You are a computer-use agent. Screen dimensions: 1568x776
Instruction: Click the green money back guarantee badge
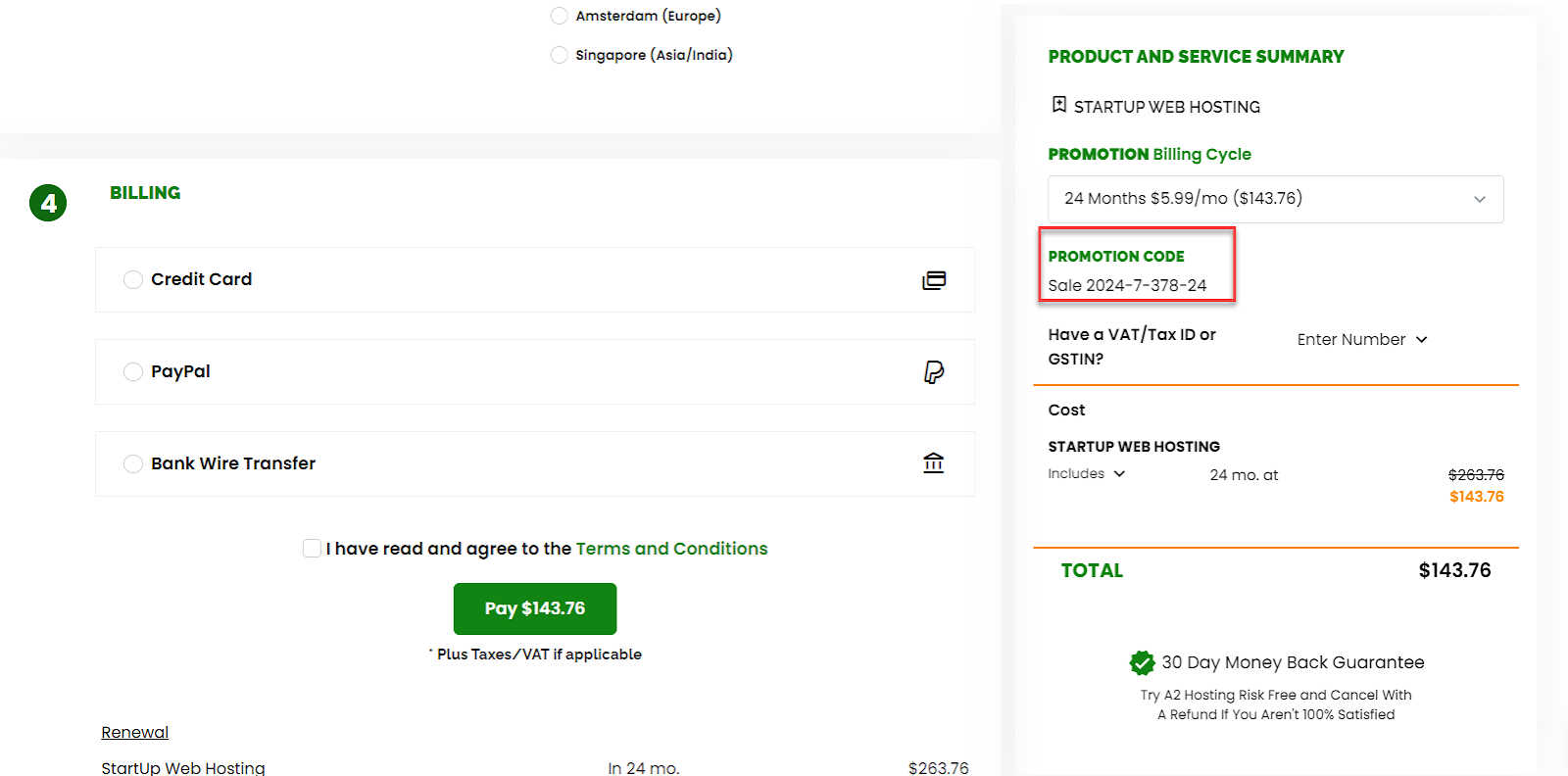[x=1142, y=663]
